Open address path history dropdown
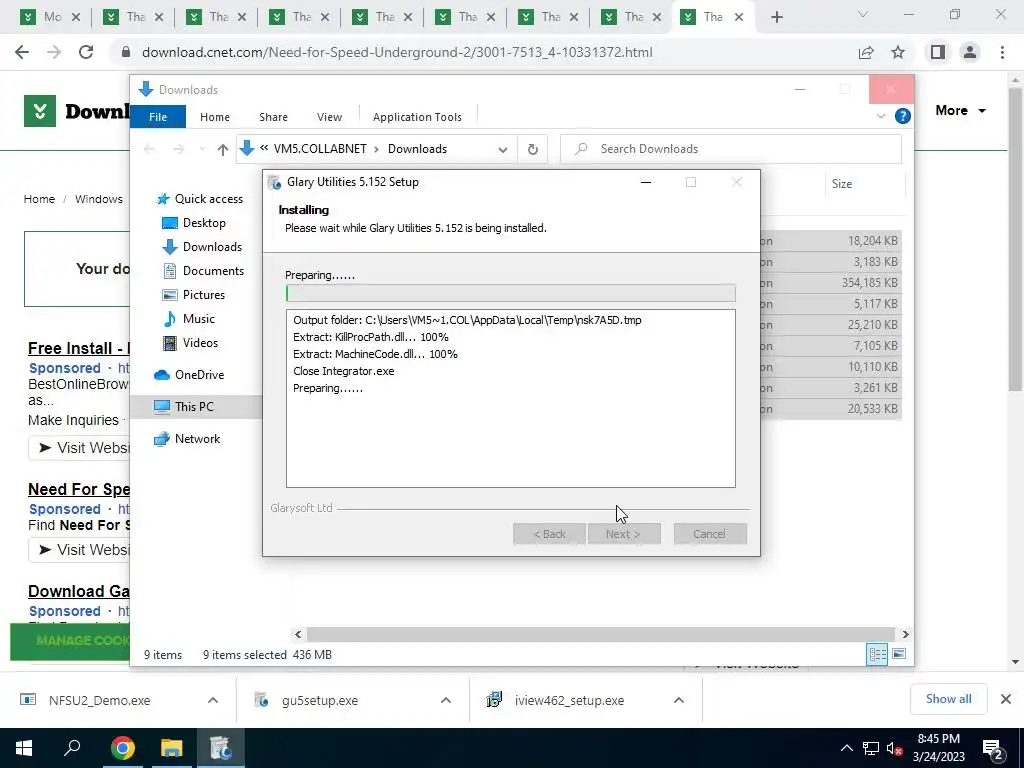Viewport: 1024px width, 768px height. tap(503, 150)
